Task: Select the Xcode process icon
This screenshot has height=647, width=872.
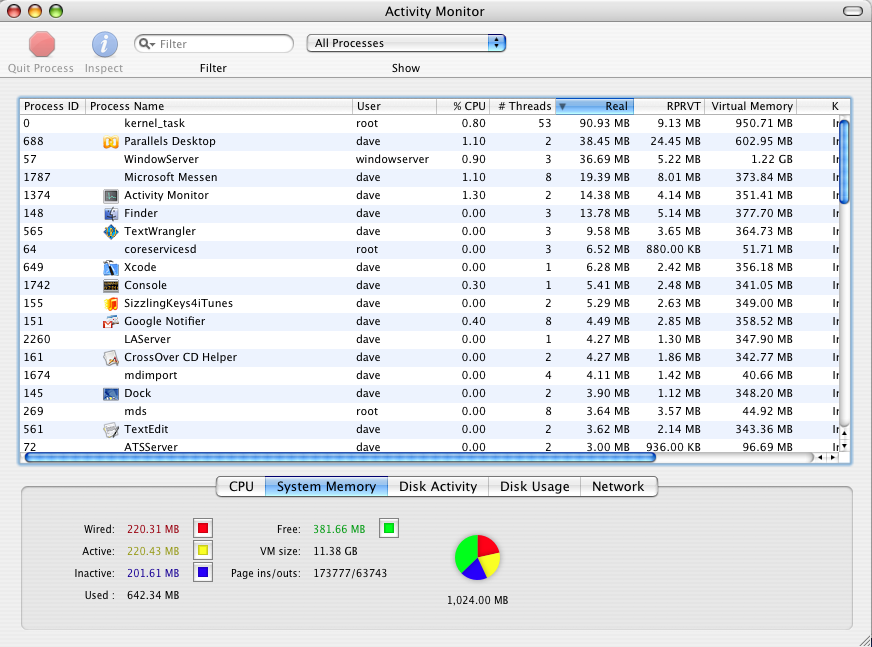Action: (111, 268)
